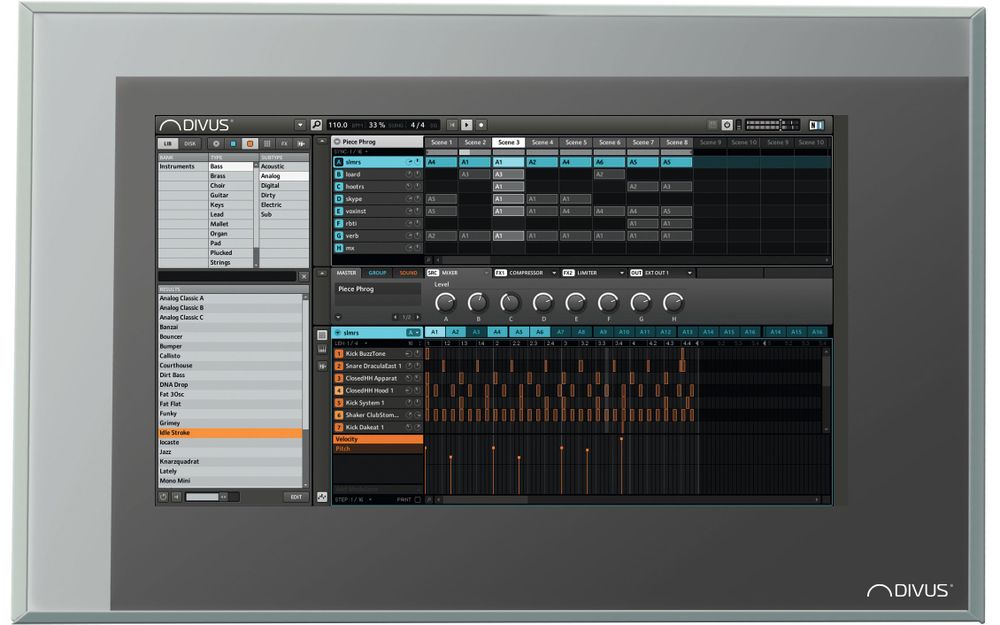Select Digital in the Subtype column
Screen dimensions: 1000x625
click(283, 186)
